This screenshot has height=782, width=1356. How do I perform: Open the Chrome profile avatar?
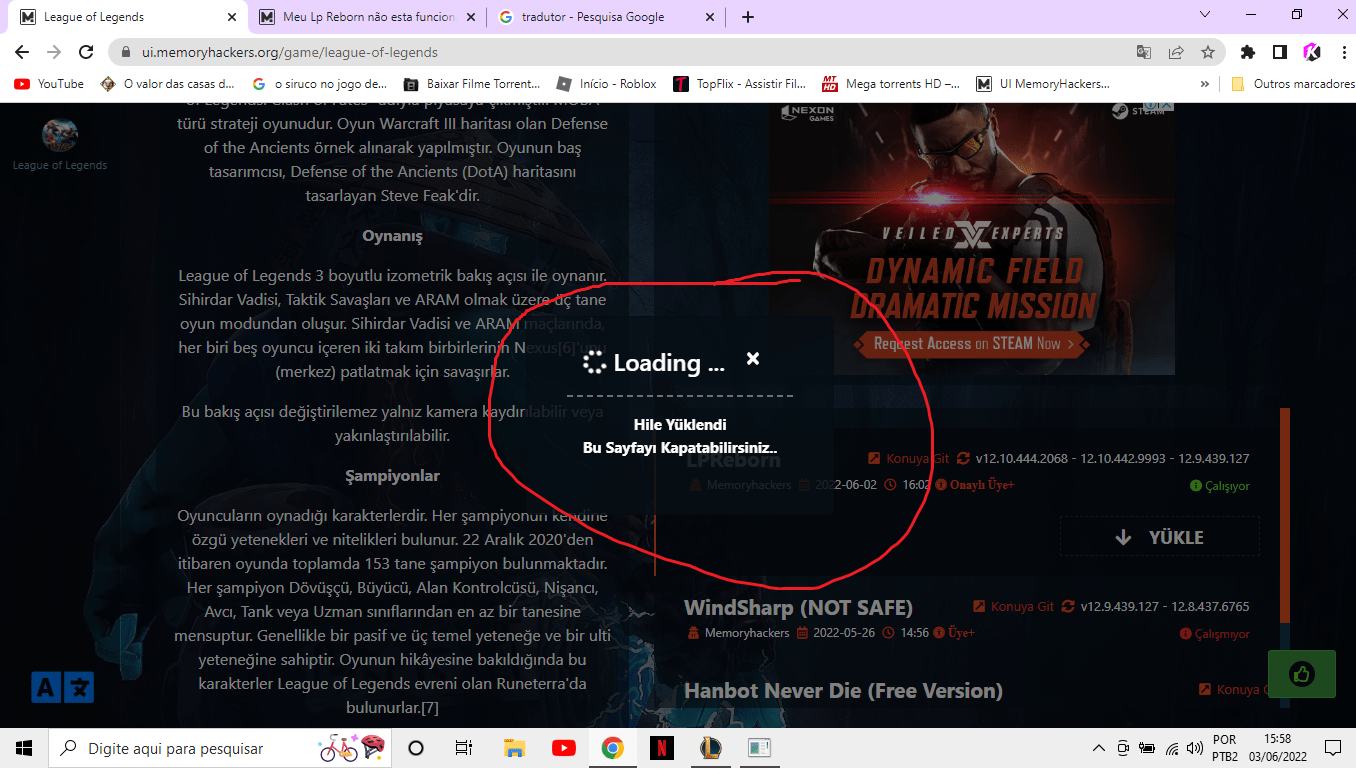[1311, 52]
